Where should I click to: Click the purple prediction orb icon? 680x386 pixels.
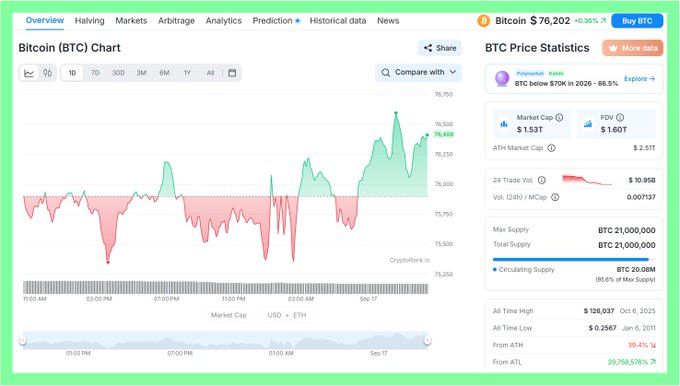pos(502,79)
